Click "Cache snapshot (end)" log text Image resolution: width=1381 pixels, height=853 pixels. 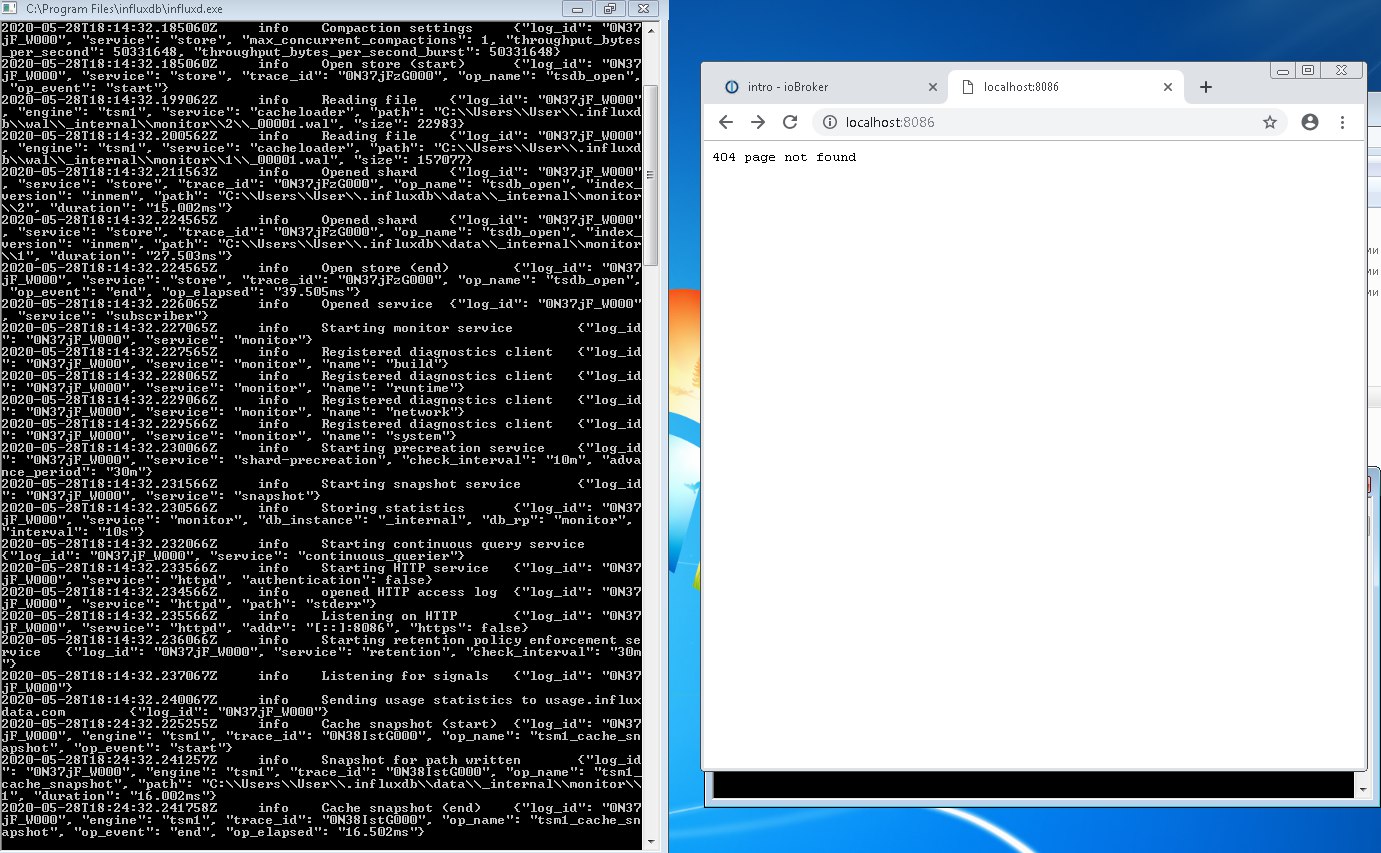click(x=401, y=808)
